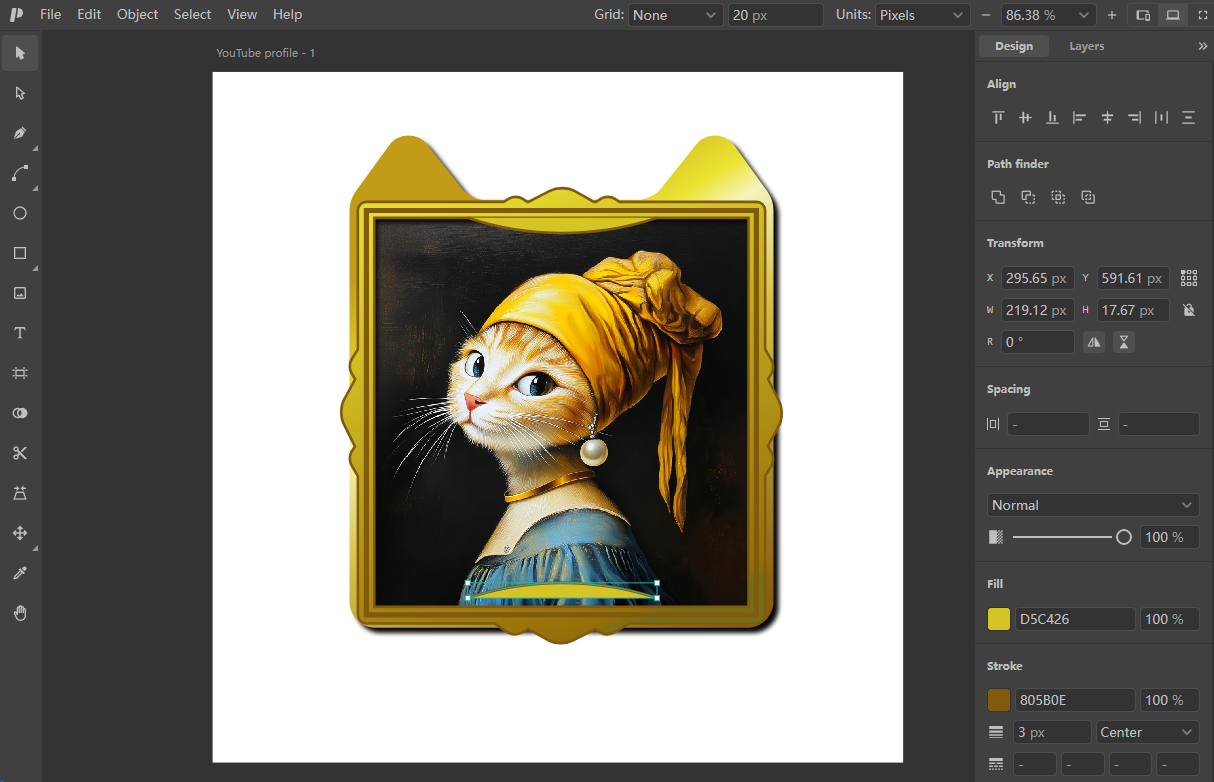Align selected objects to right
1214x782 pixels.
(x=1134, y=117)
